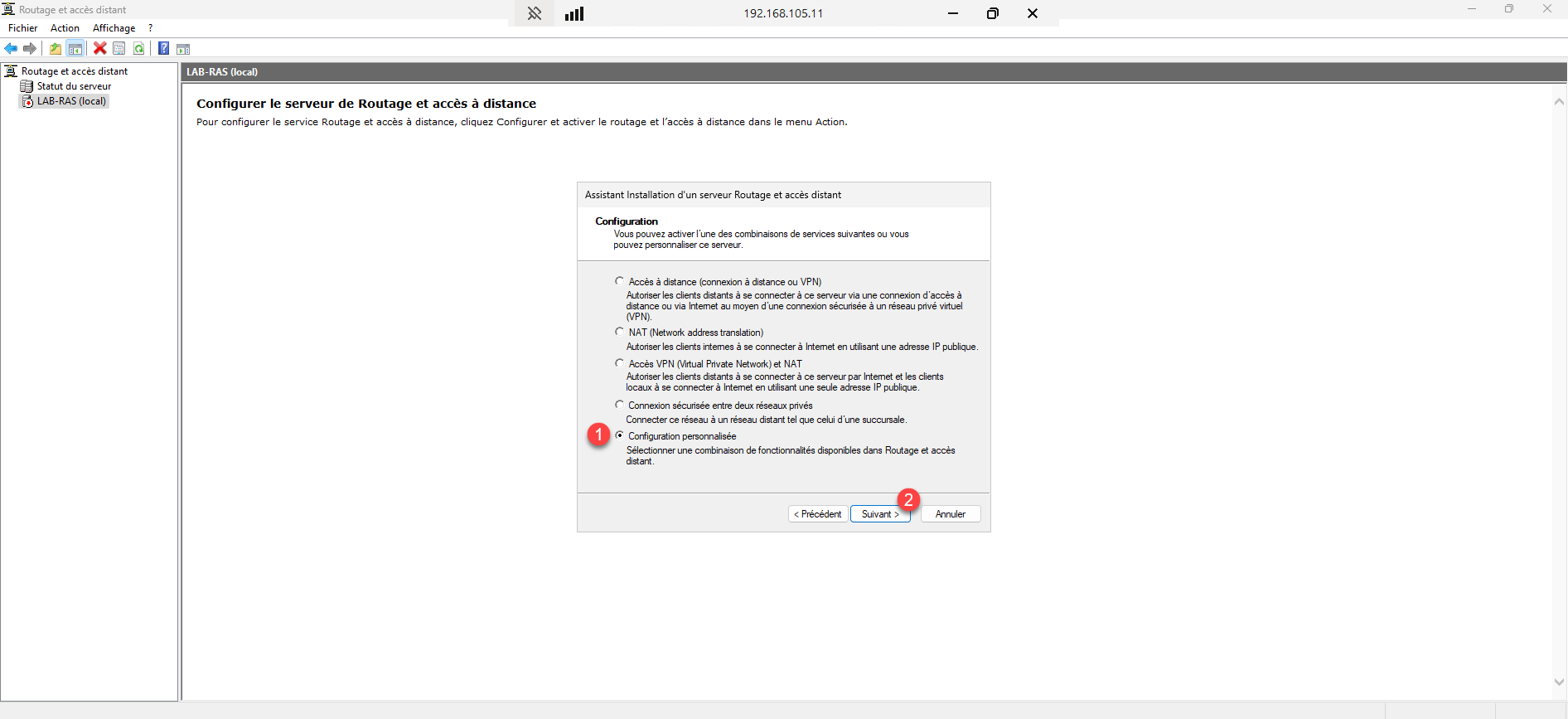This screenshot has width=1568, height=719.
Task: Select Configuration personnalisée radio button
Action: point(619,435)
